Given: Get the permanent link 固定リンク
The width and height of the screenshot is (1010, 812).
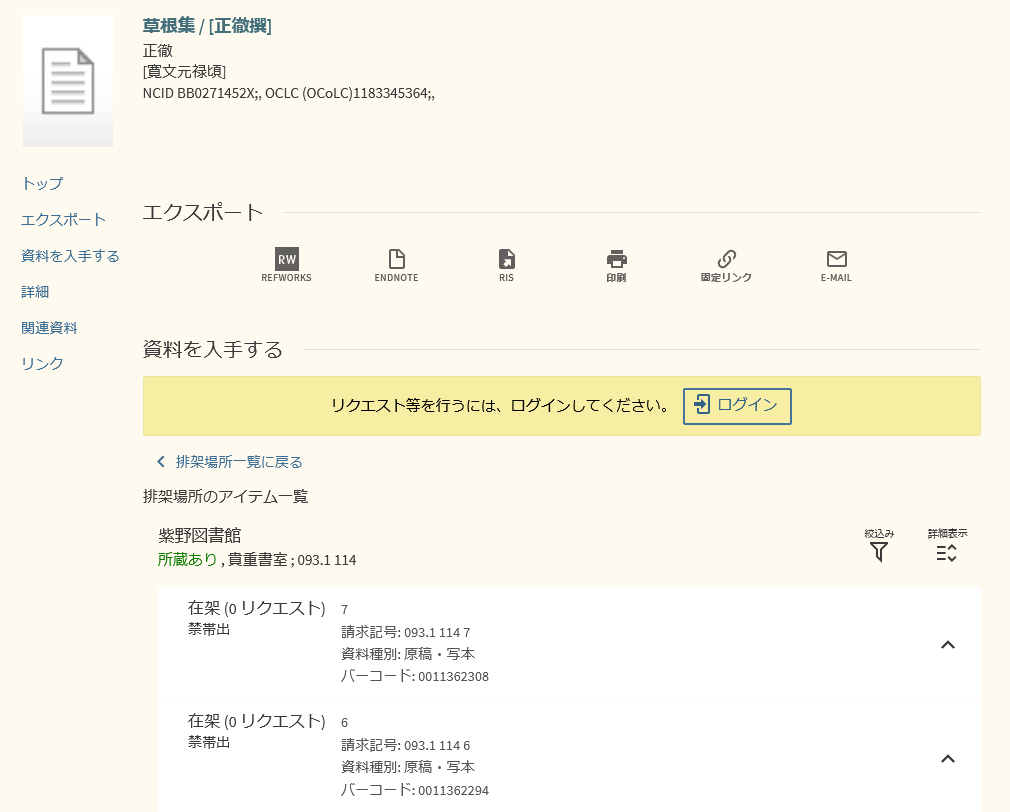Looking at the screenshot, I should tap(726, 265).
